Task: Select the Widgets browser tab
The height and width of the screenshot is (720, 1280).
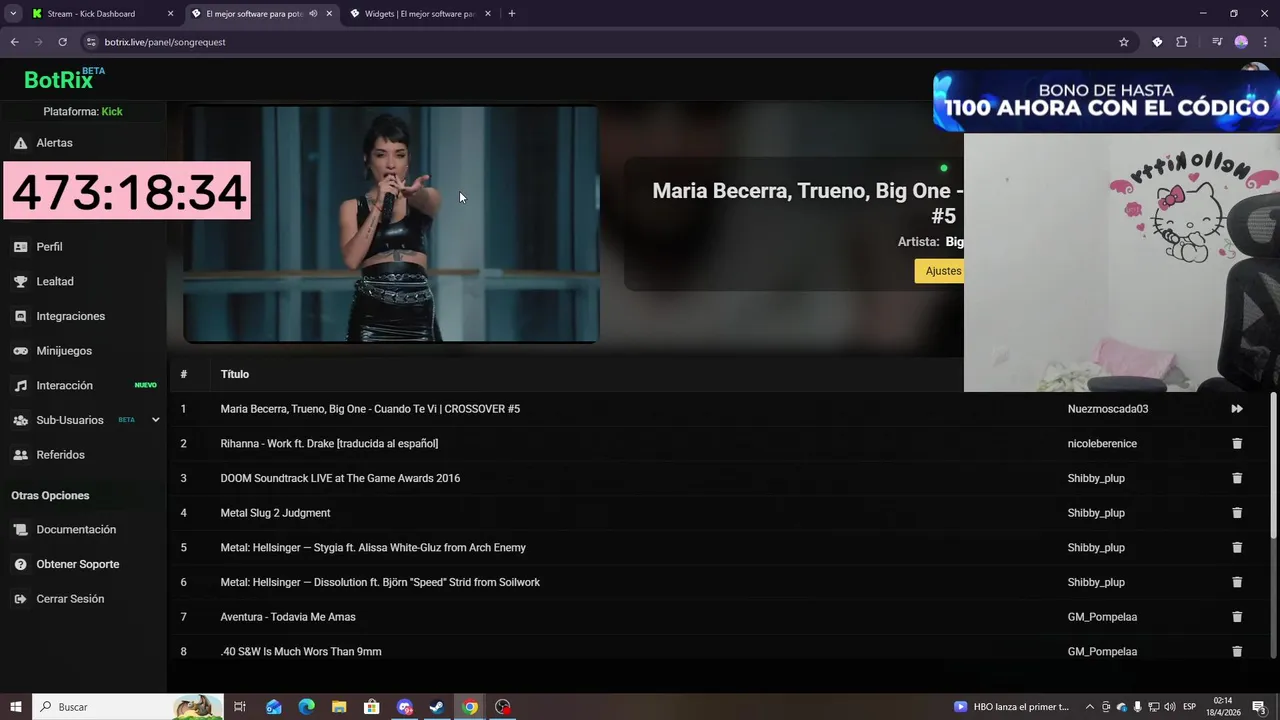Action: tap(420, 14)
